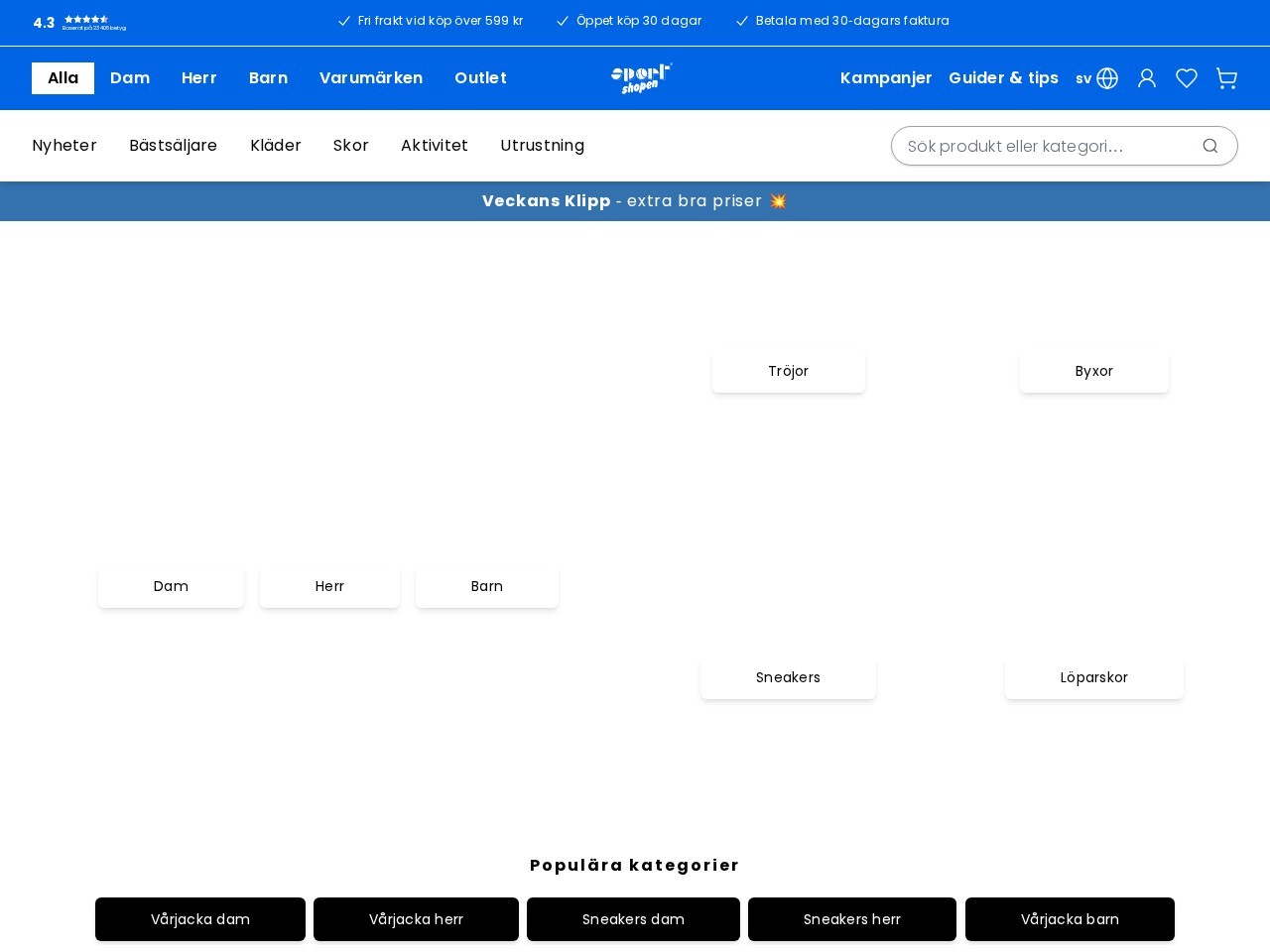This screenshot has width=1270, height=952.
Task: Click the search magnifier icon
Action: coord(1210,146)
